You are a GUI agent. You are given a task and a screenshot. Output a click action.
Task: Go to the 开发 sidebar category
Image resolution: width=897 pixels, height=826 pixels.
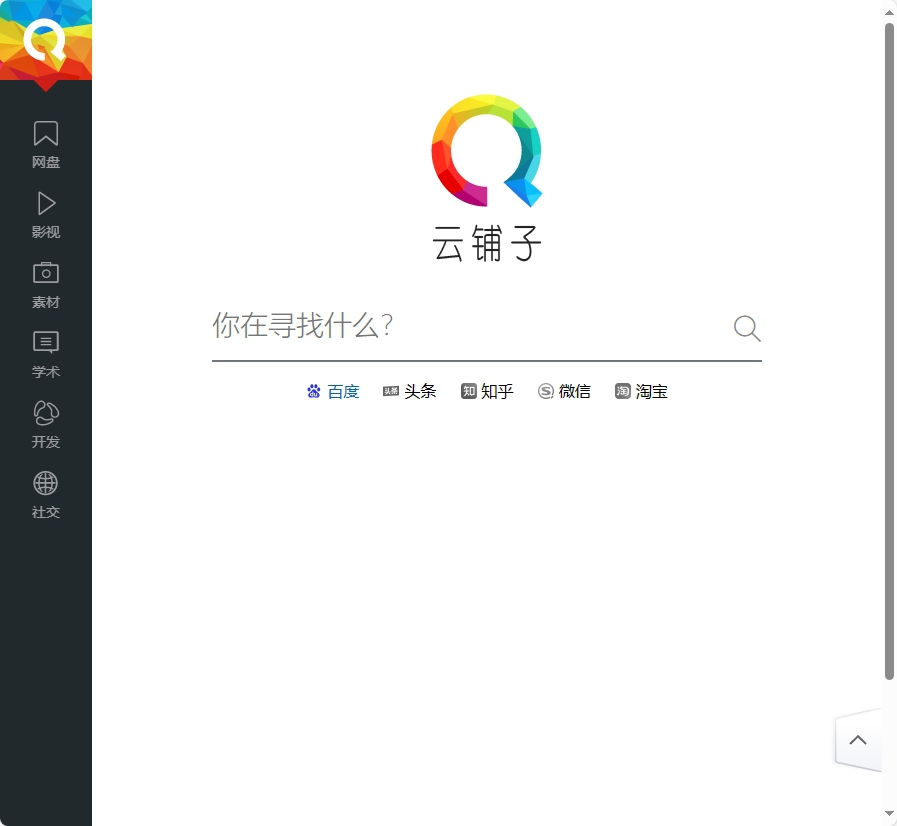click(46, 424)
